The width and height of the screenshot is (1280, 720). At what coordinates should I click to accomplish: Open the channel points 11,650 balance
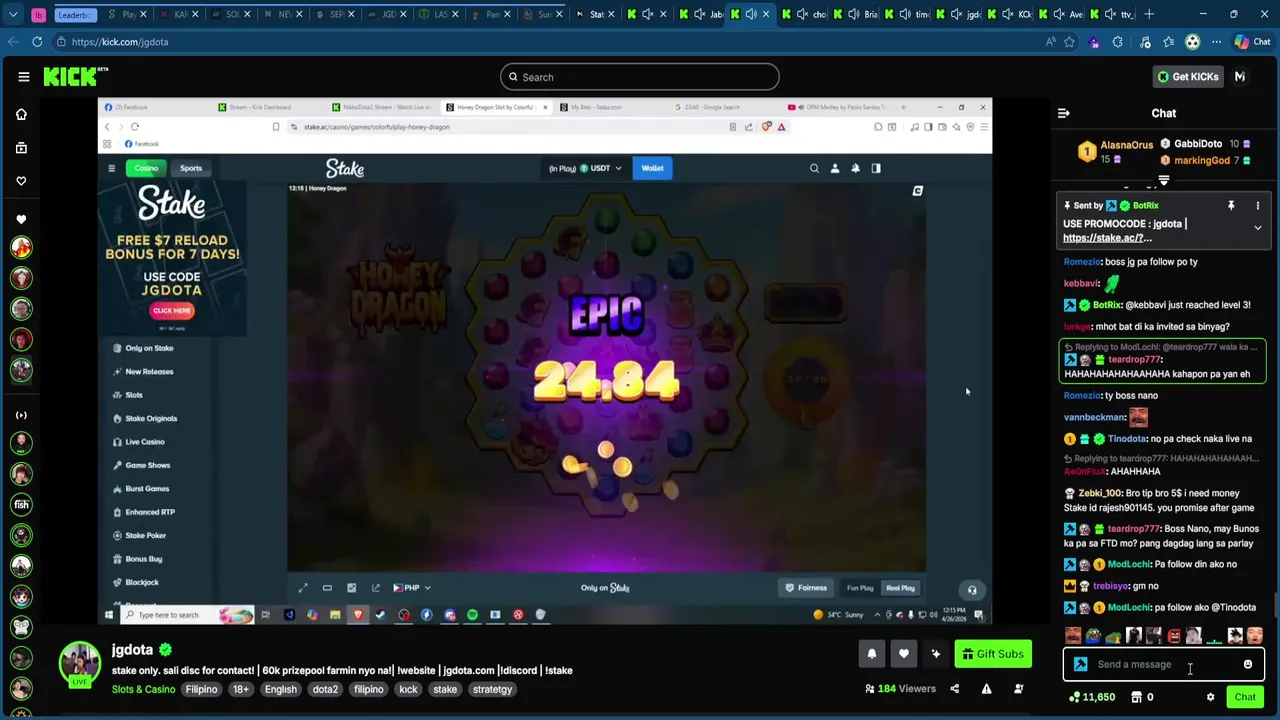coord(1092,697)
